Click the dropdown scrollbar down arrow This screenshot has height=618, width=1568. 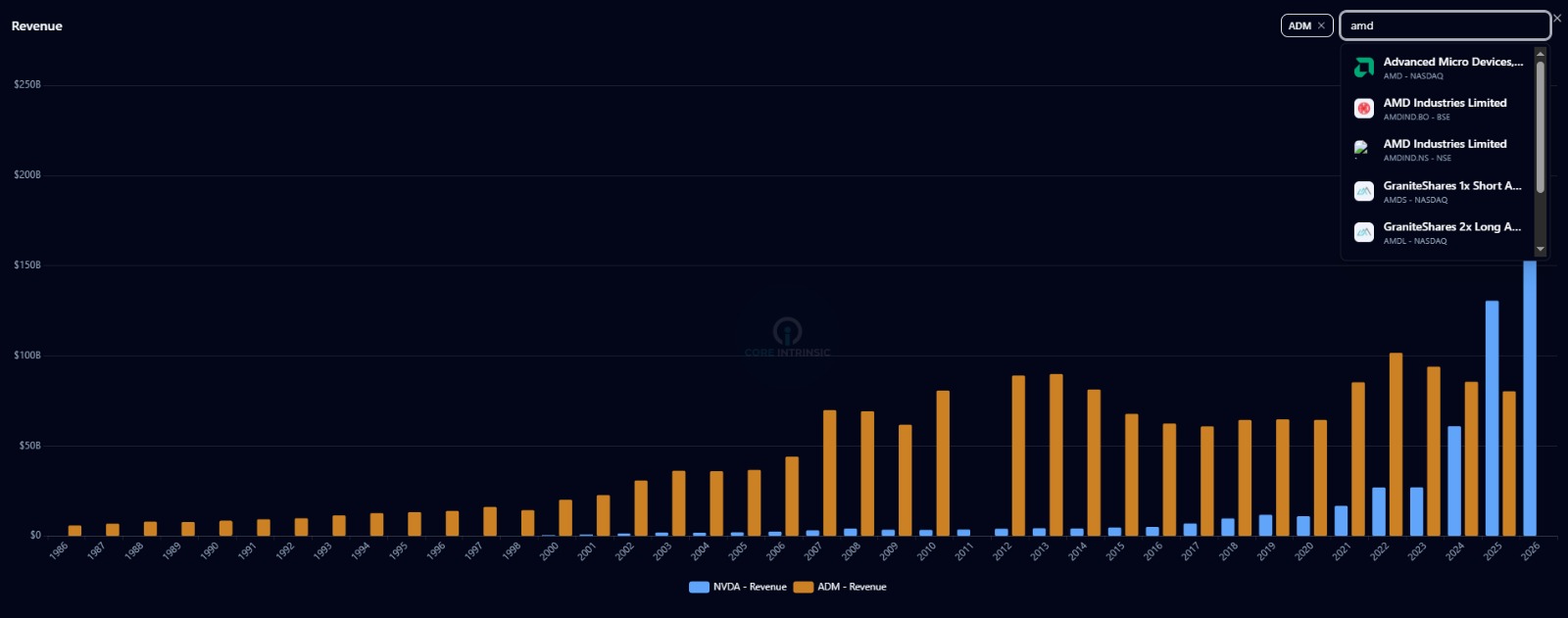tap(1540, 250)
